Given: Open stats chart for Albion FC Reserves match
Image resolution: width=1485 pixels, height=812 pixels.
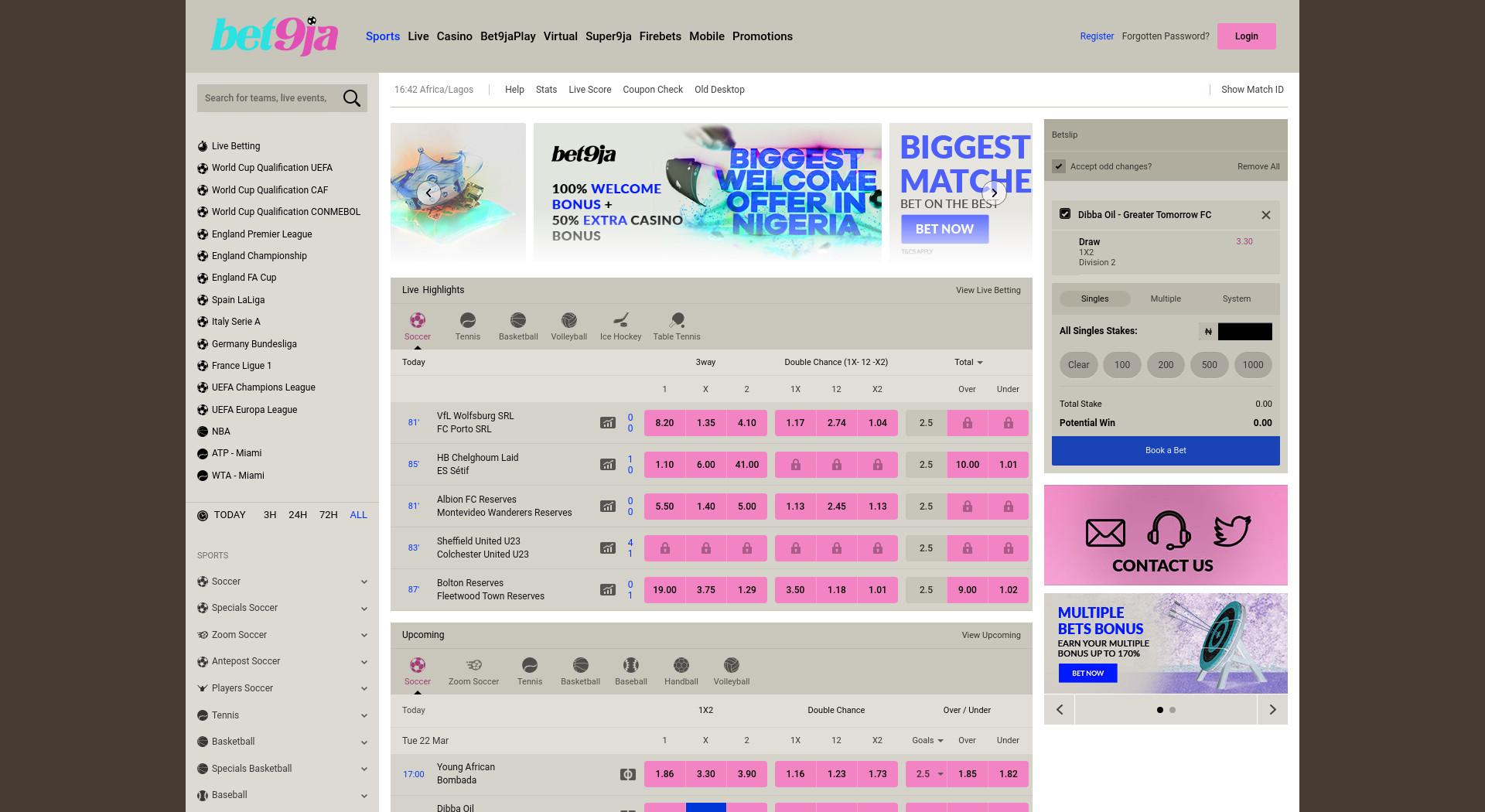Looking at the screenshot, I should (608, 507).
